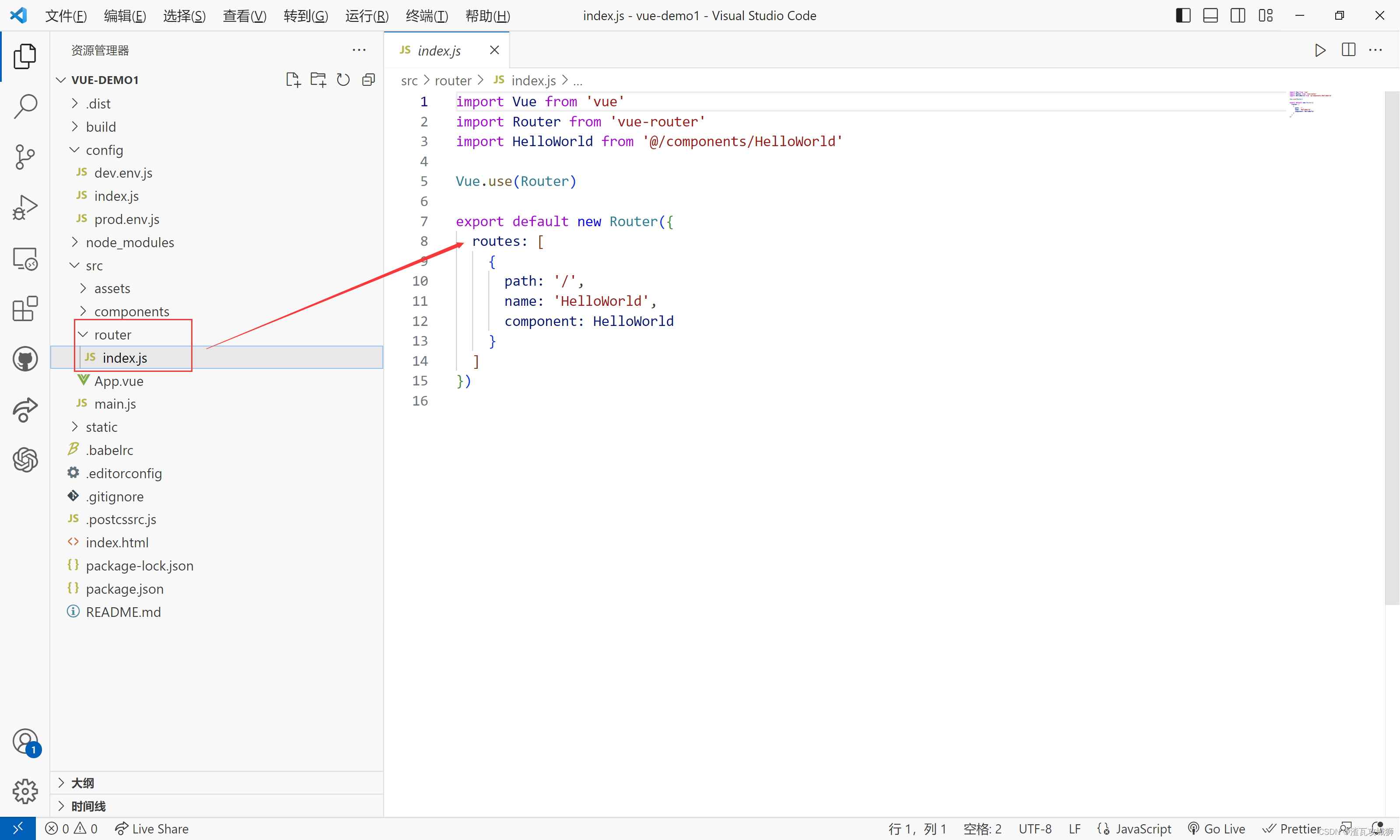The width and height of the screenshot is (1400, 840).
Task: Open the 文件(F) menu
Action: click(x=66, y=15)
